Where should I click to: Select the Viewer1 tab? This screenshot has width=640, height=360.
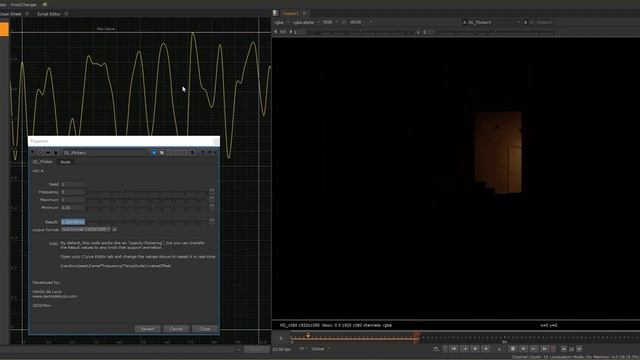point(291,13)
